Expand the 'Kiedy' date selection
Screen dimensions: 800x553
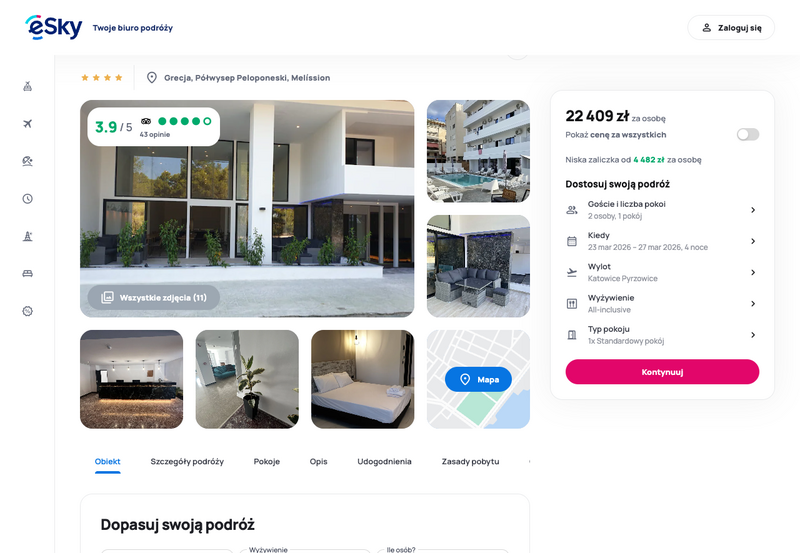point(662,241)
